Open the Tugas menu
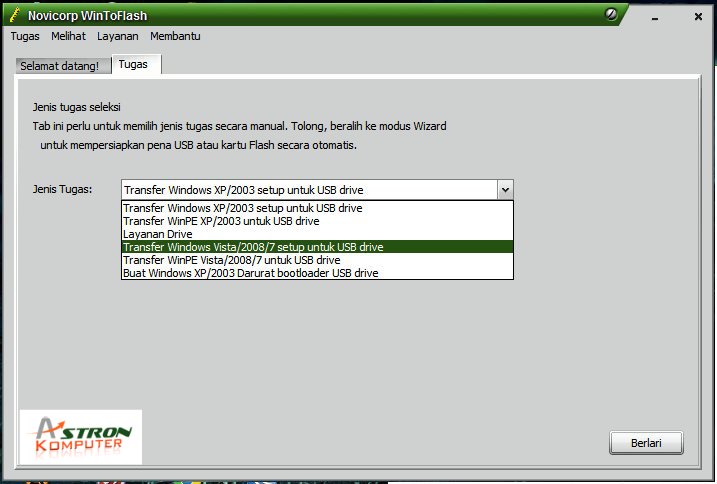 [x=25, y=36]
